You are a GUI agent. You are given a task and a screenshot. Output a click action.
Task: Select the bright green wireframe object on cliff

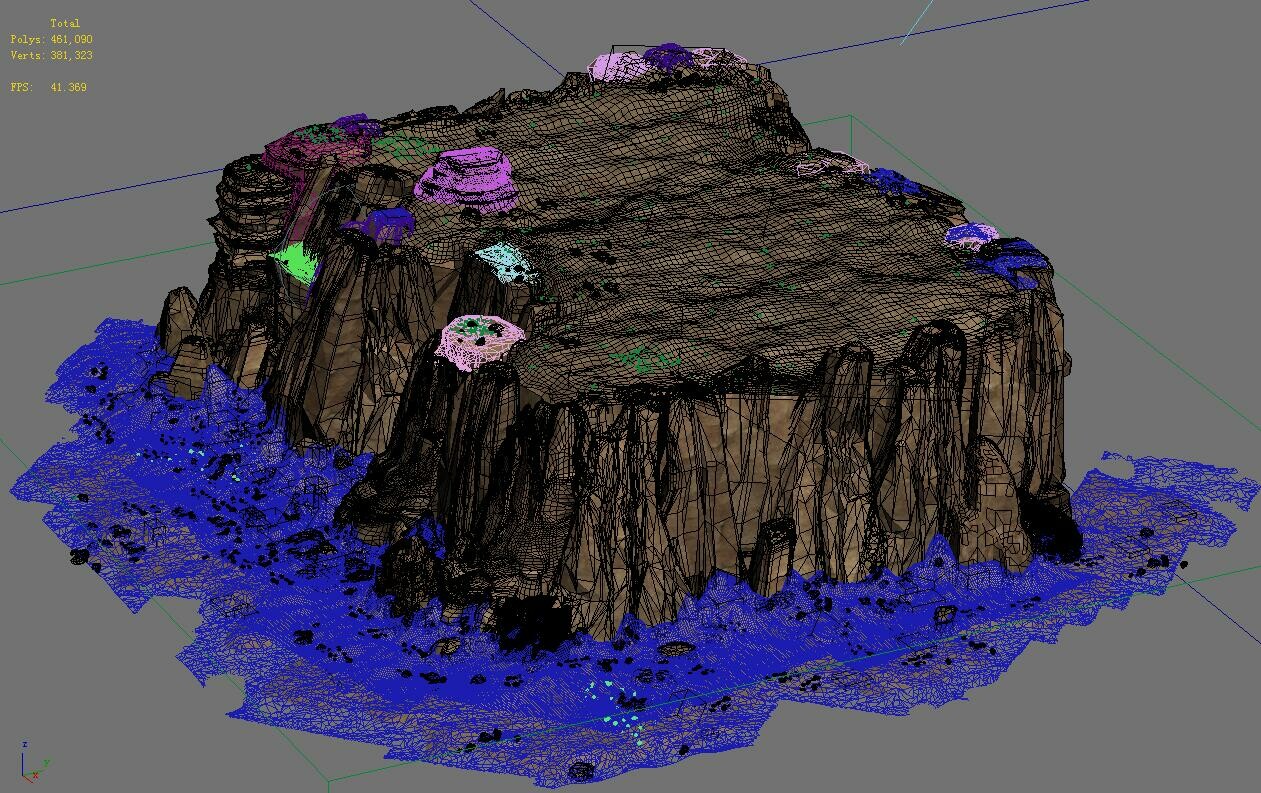(x=296, y=264)
